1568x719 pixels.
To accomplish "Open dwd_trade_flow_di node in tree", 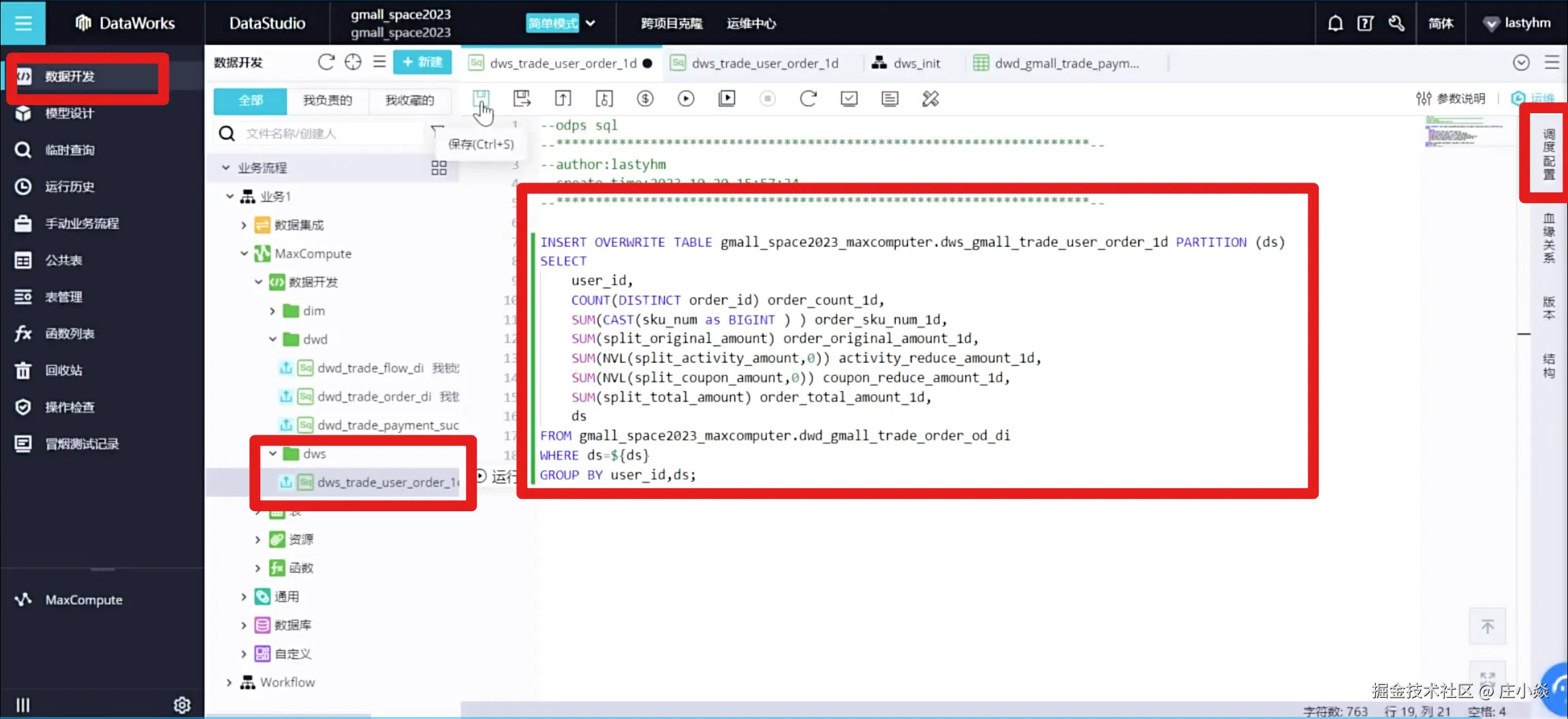I will (371, 368).
